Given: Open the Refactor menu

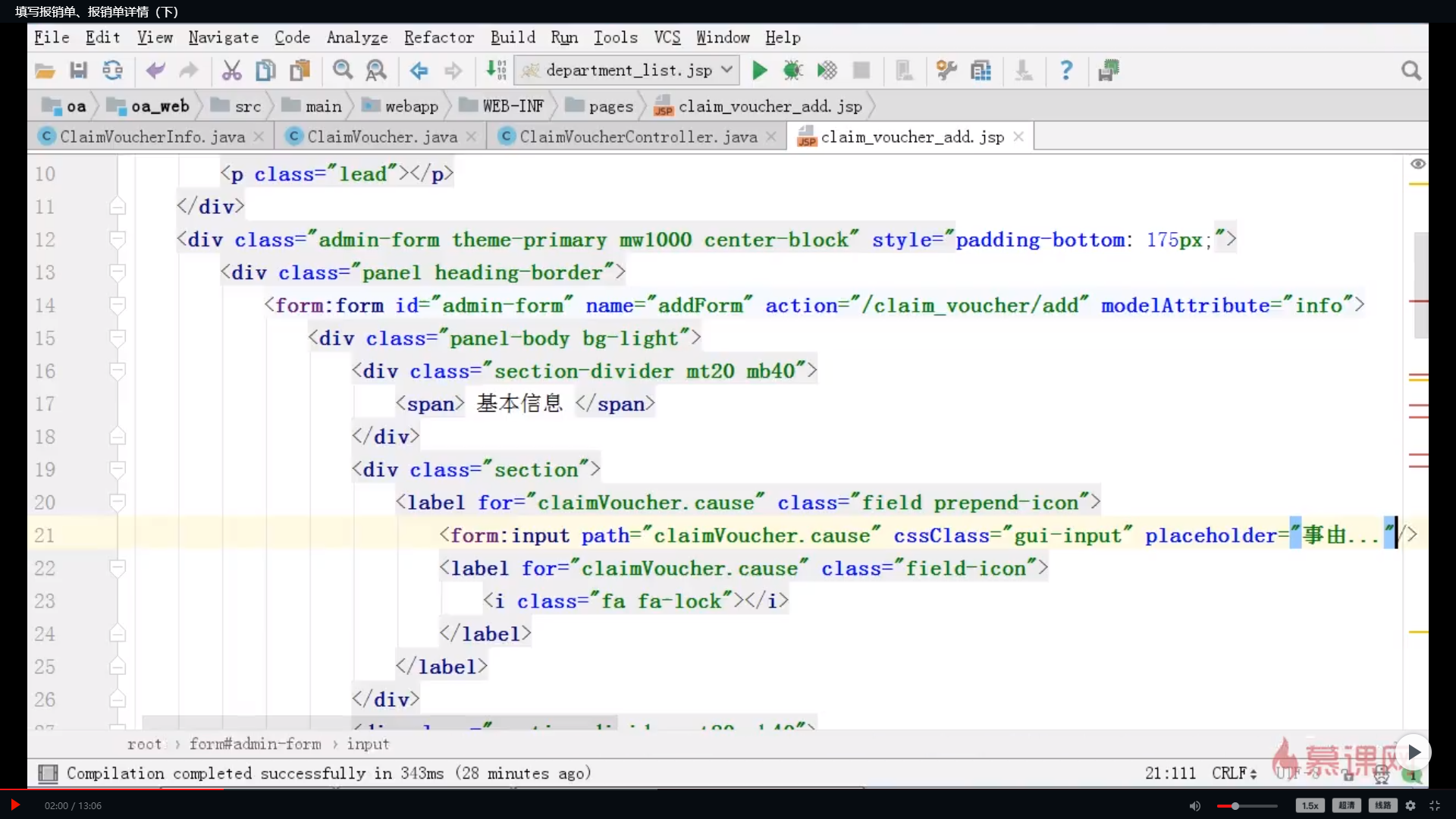Looking at the screenshot, I should click(438, 37).
